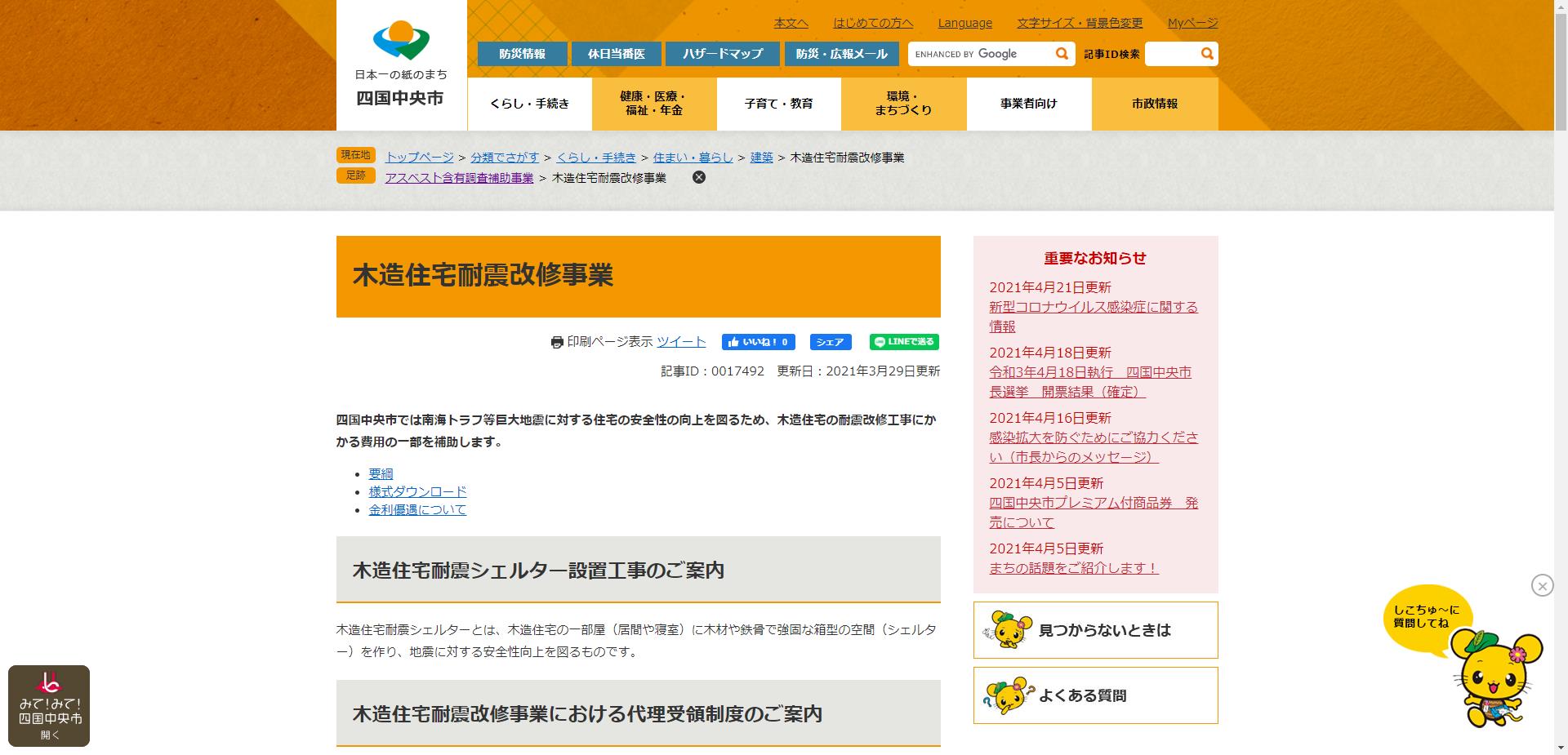Click the Google search magnifying glass icon
The image size is (1568, 755).
1061,53
